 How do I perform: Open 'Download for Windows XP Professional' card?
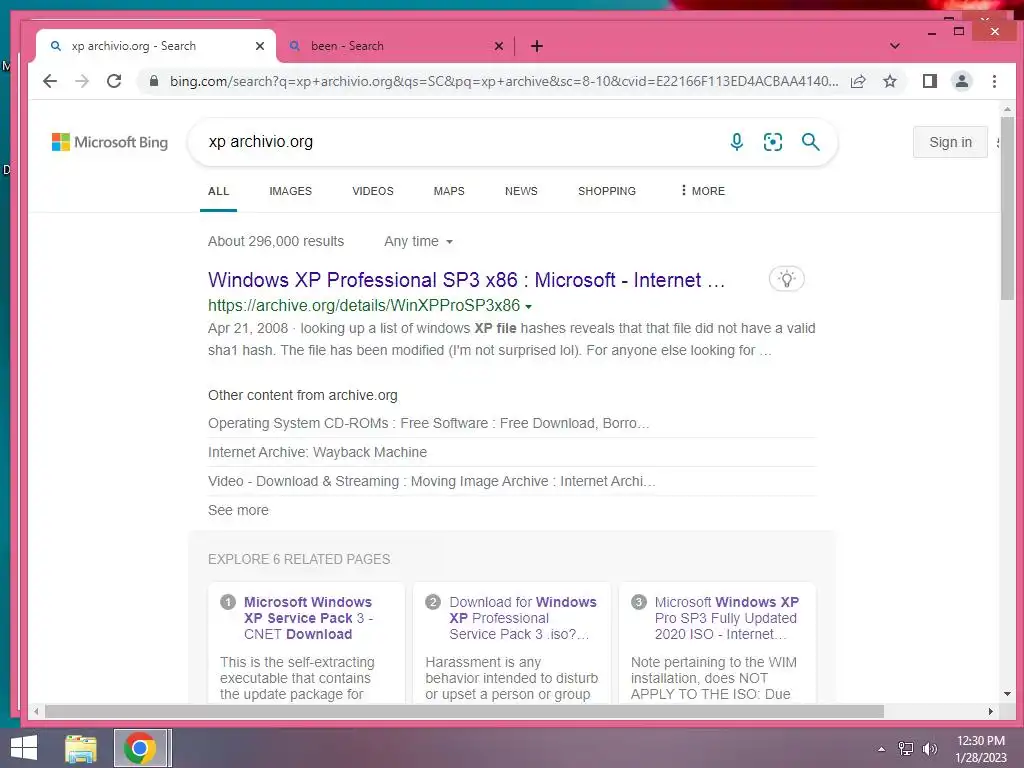pos(522,618)
